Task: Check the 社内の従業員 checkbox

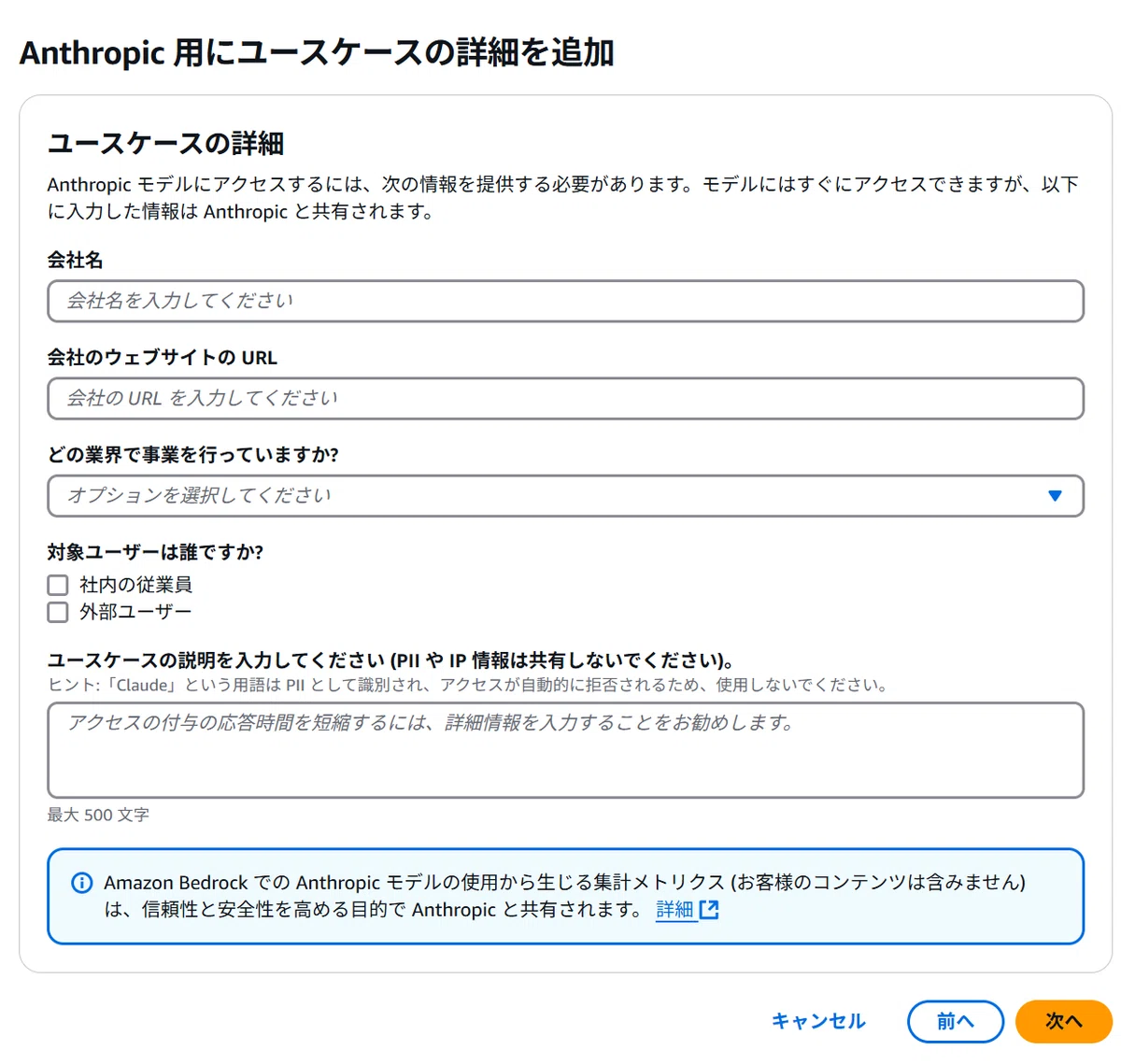Action: pos(58,585)
